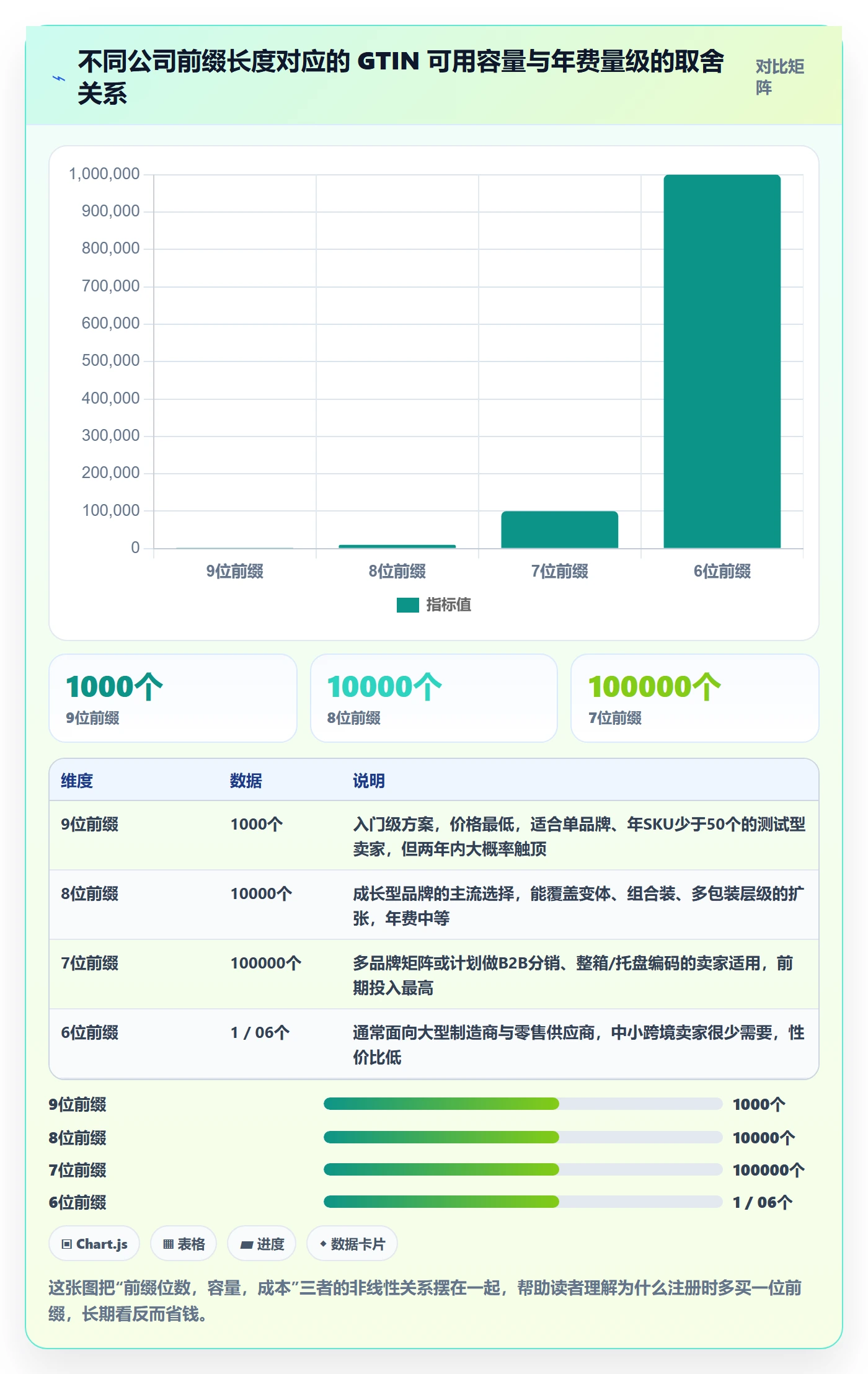Image resolution: width=868 pixels, height=1374 pixels.
Task: Click the 1000个 data card
Action: tap(173, 698)
